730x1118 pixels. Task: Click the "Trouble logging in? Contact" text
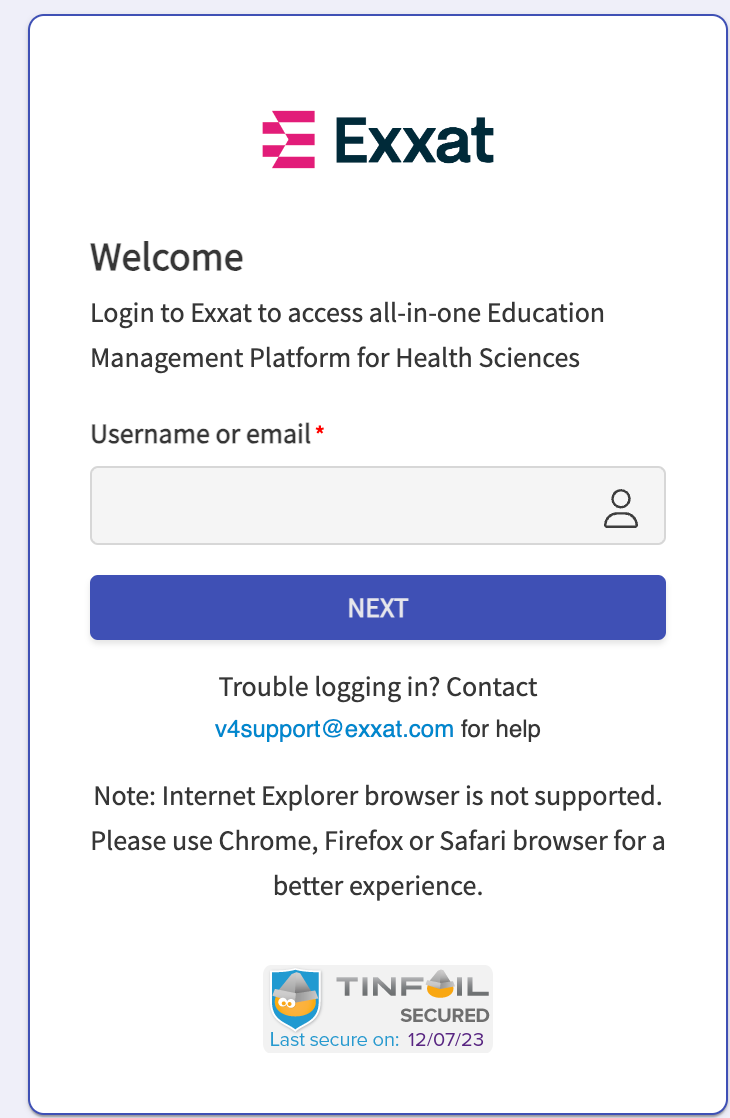(x=378, y=687)
